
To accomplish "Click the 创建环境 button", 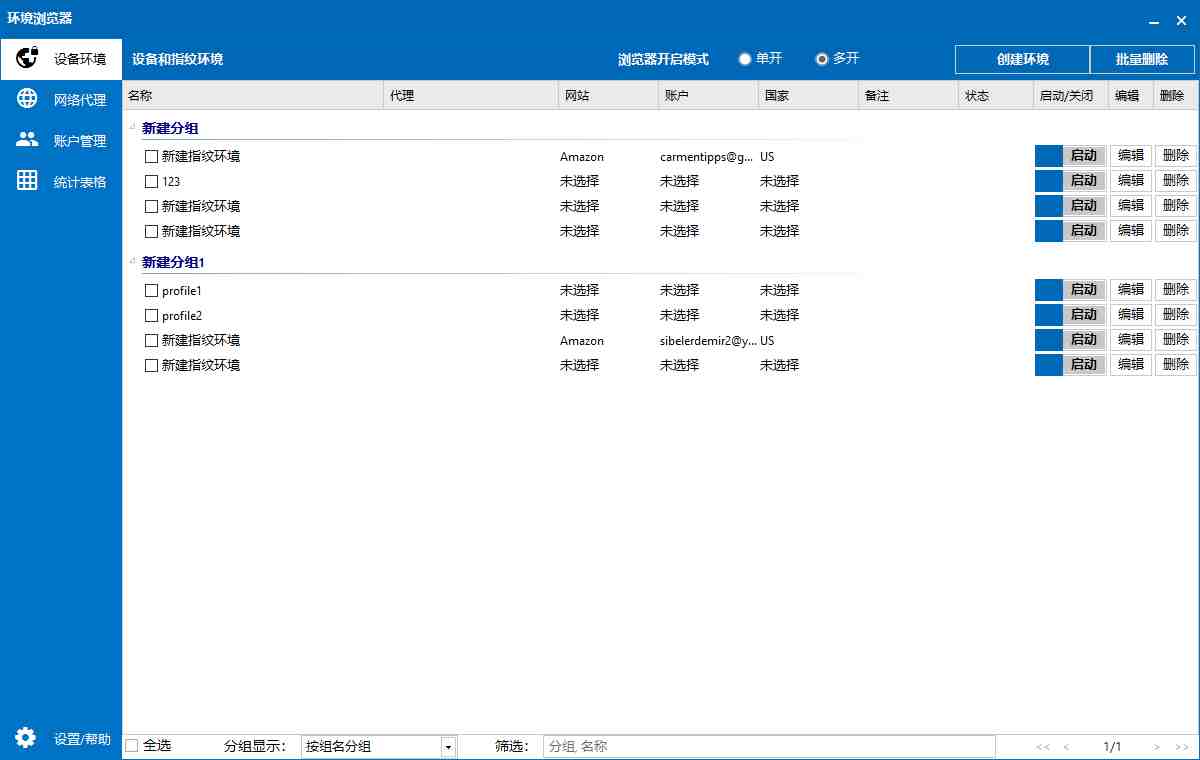I will click(x=1022, y=59).
